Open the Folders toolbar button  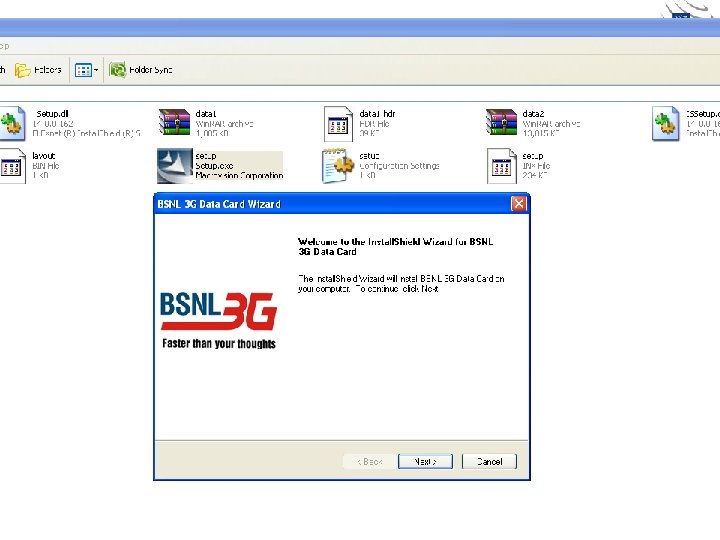click(38, 70)
